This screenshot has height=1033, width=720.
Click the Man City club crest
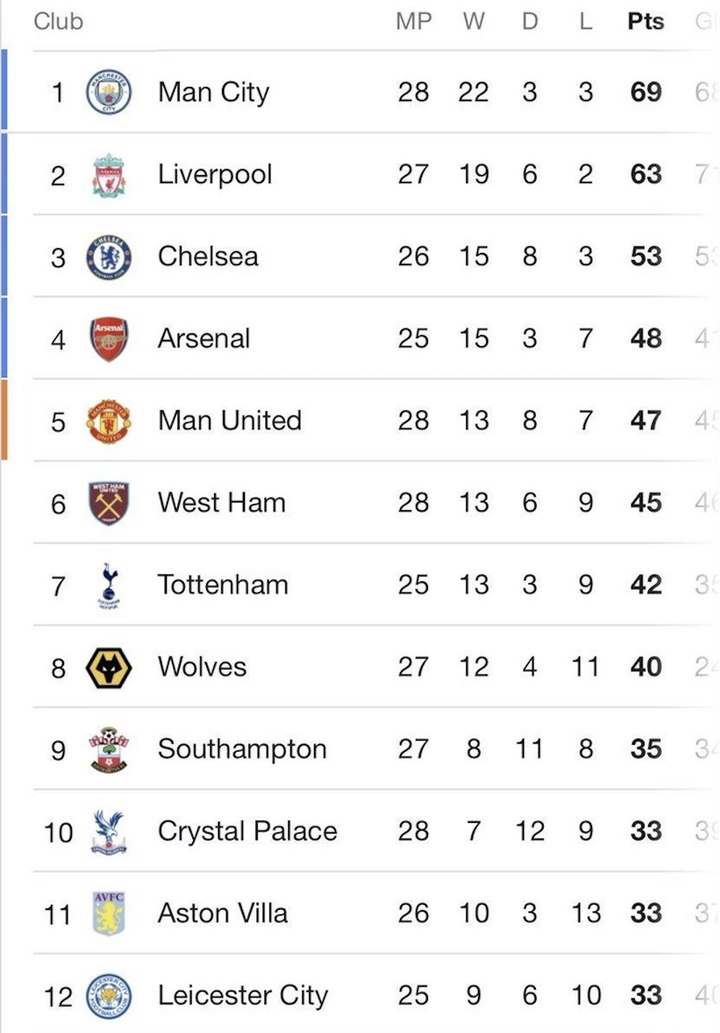click(x=109, y=93)
